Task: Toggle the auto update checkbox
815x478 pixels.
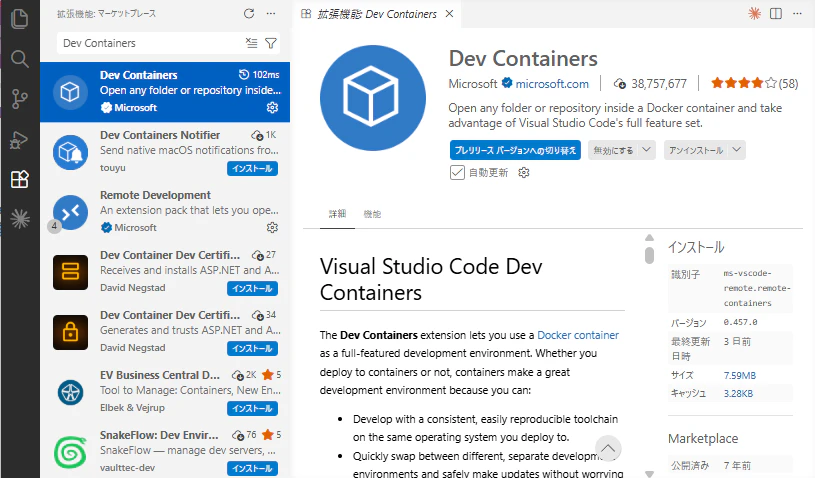Action: pyautogui.click(x=457, y=172)
